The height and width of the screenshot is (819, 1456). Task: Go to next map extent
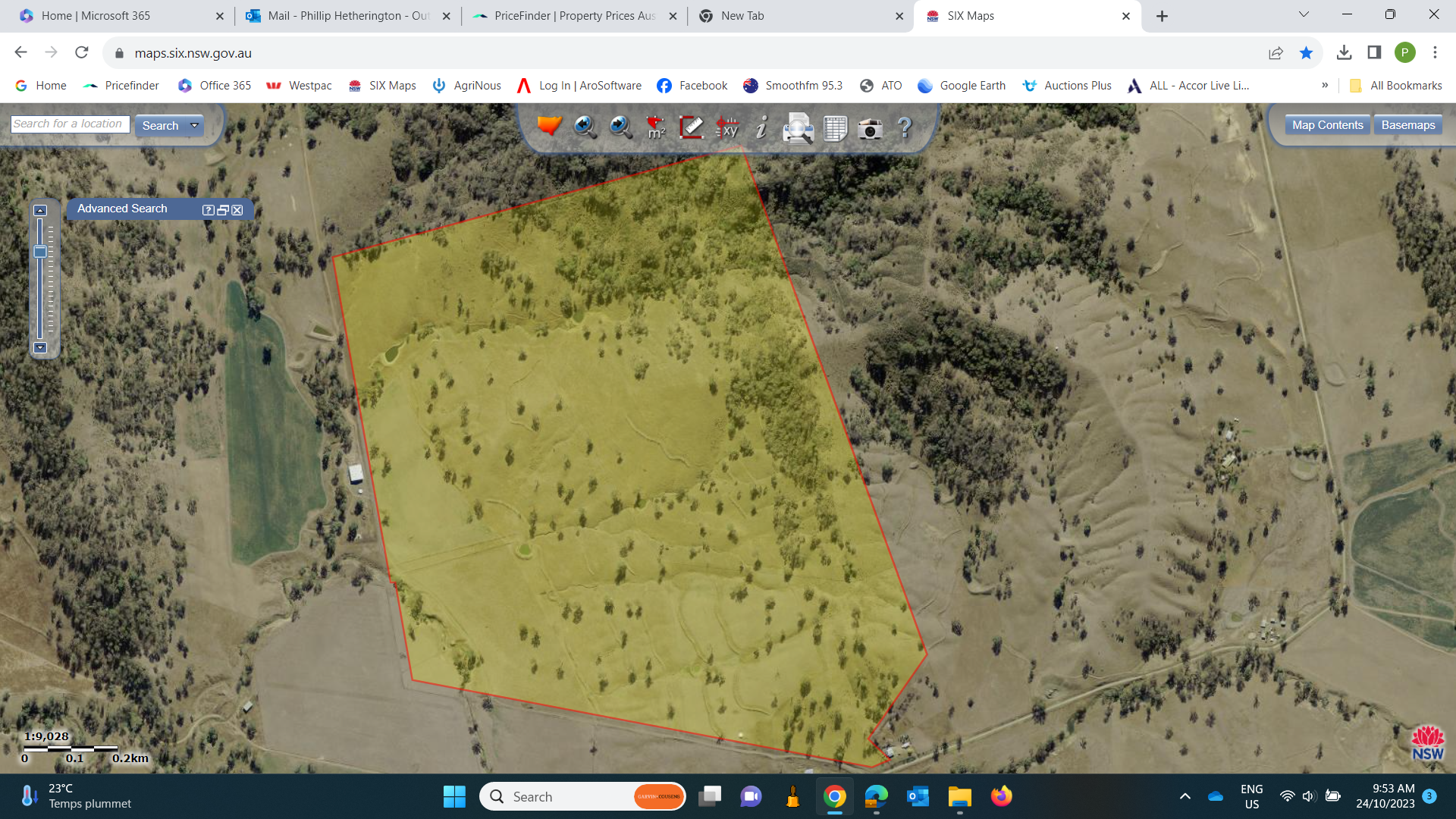pyautogui.click(x=620, y=127)
